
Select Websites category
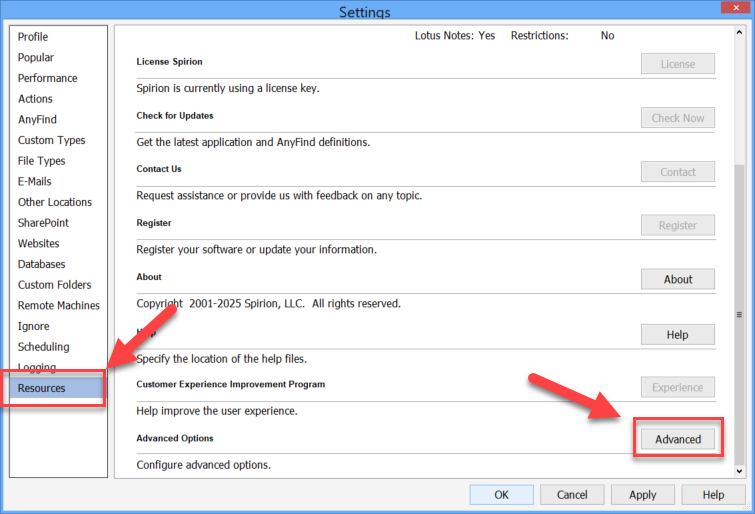(x=39, y=244)
